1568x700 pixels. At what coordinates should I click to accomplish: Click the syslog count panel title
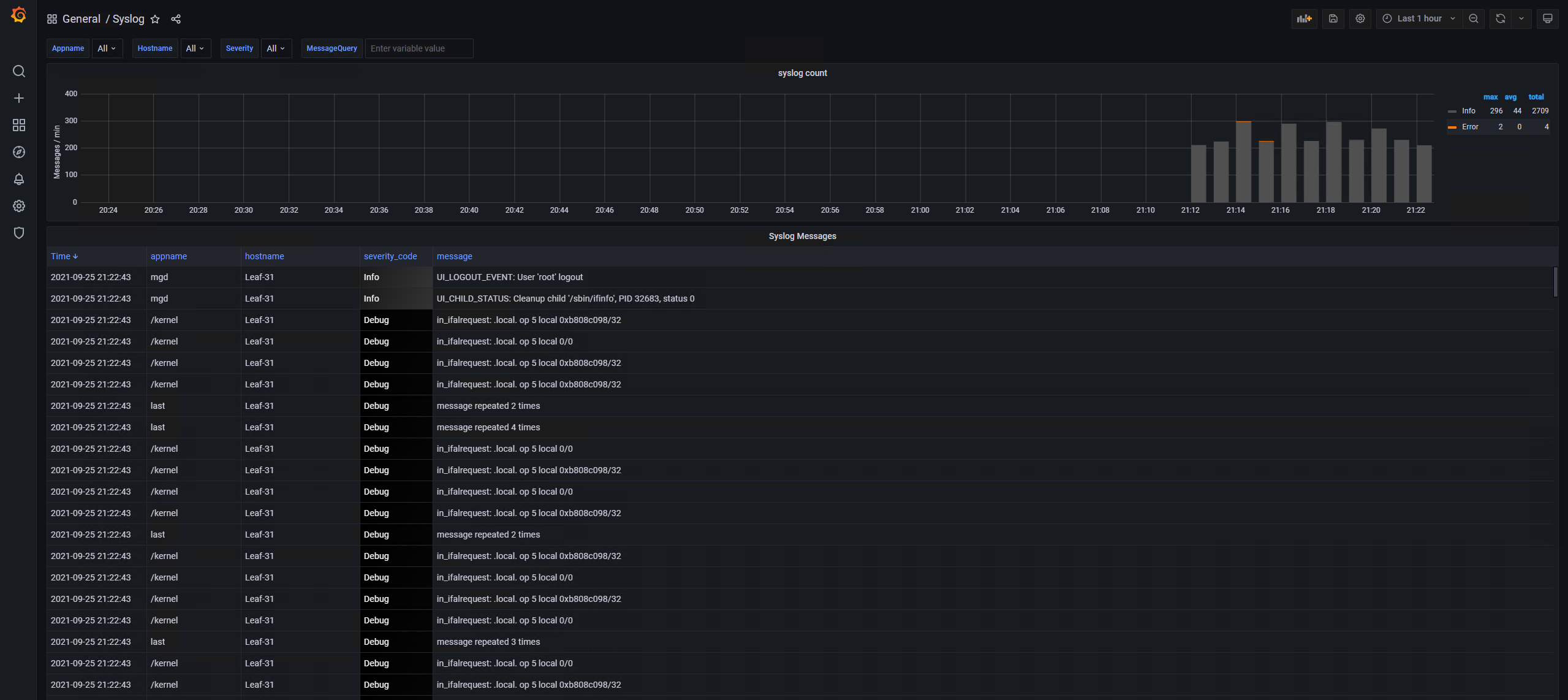tap(802, 73)
